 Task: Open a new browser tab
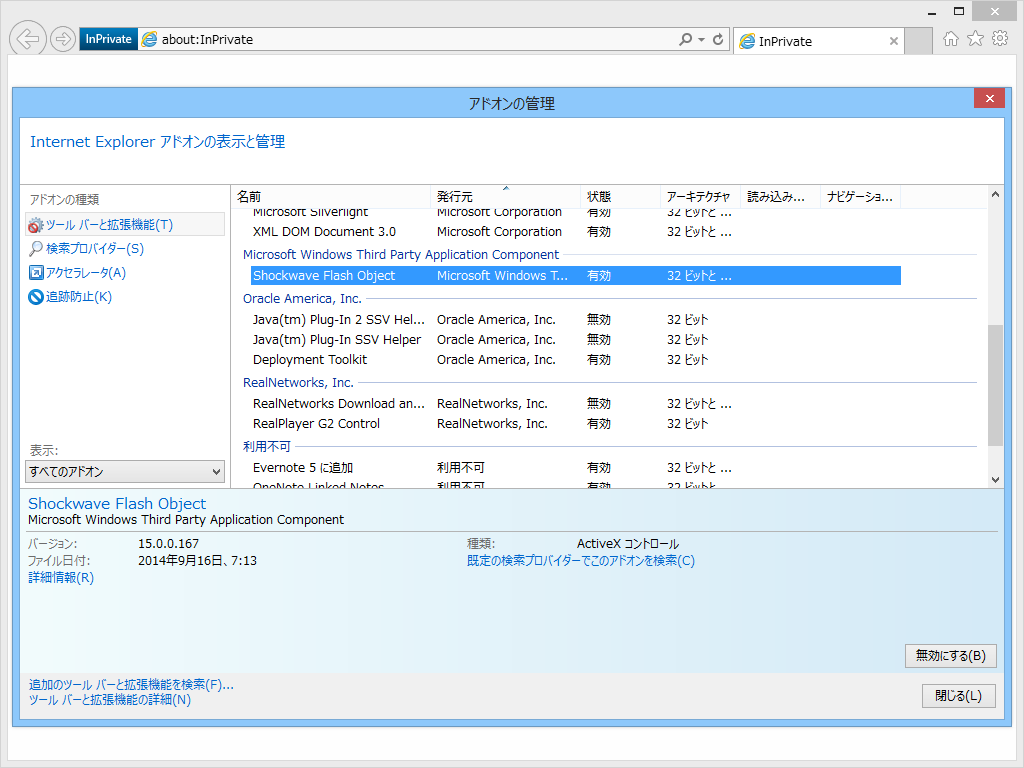[x=918, y=41]
